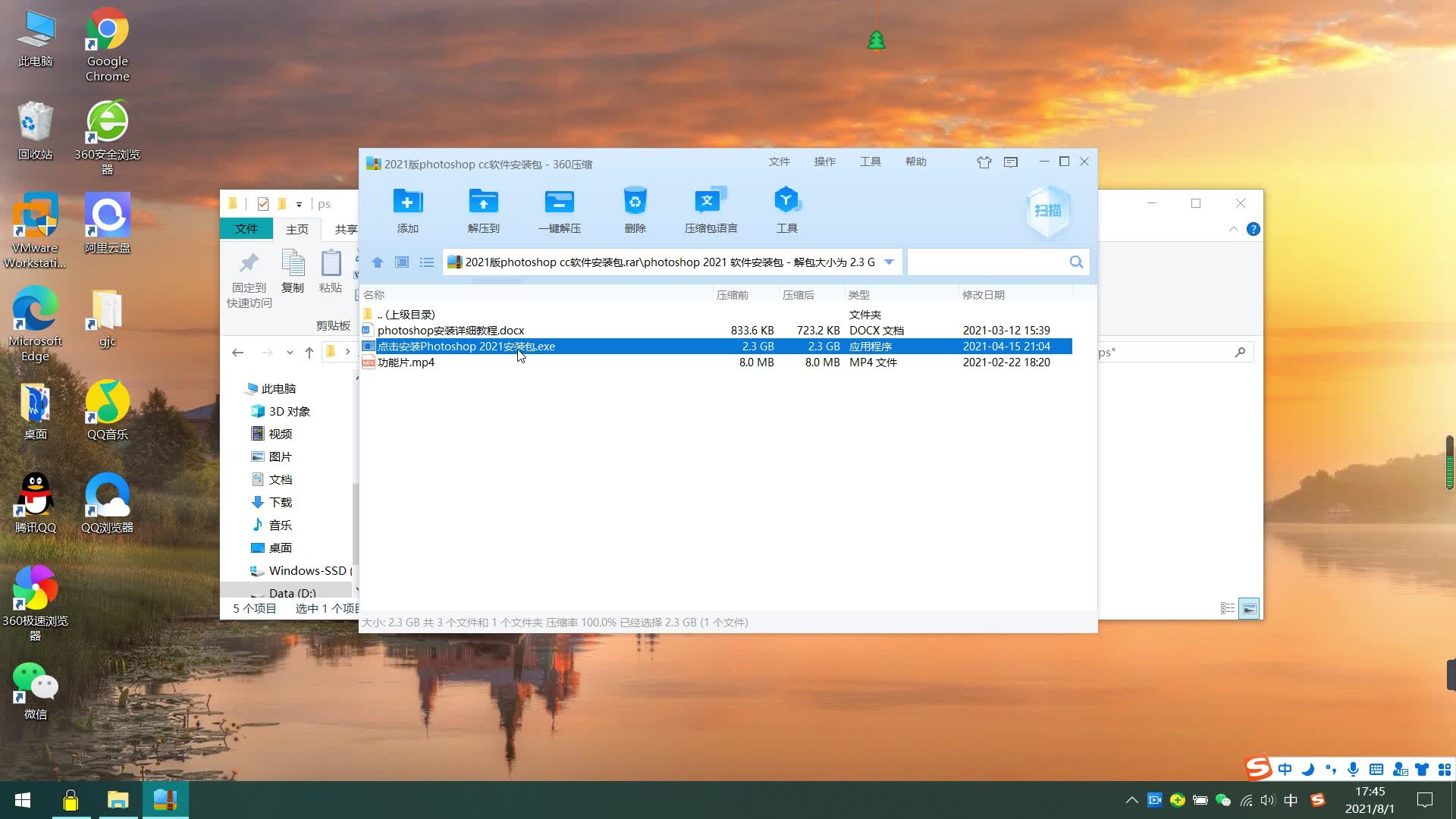
Task: Click 固定到快速访问 pin icon in Explorer
Action: 249,279
